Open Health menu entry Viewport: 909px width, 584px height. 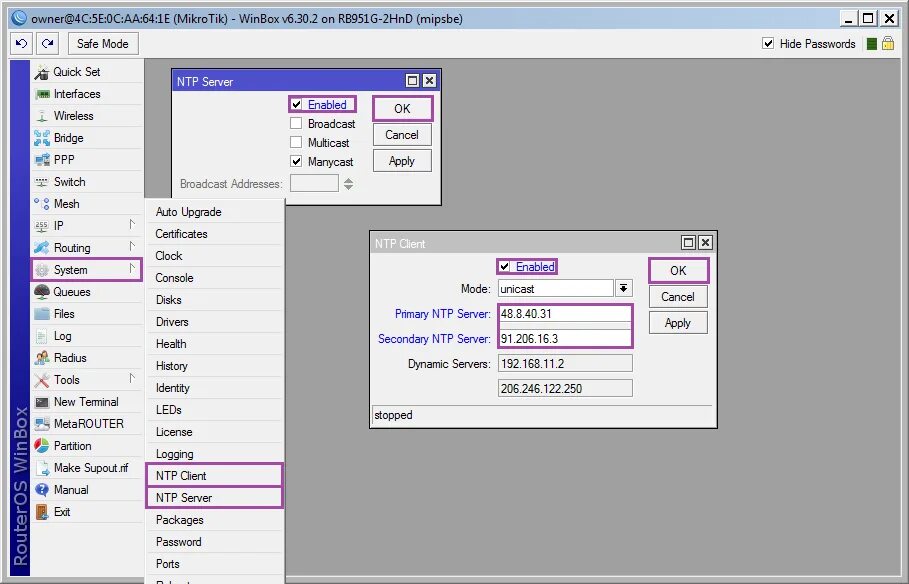(214, 344)
